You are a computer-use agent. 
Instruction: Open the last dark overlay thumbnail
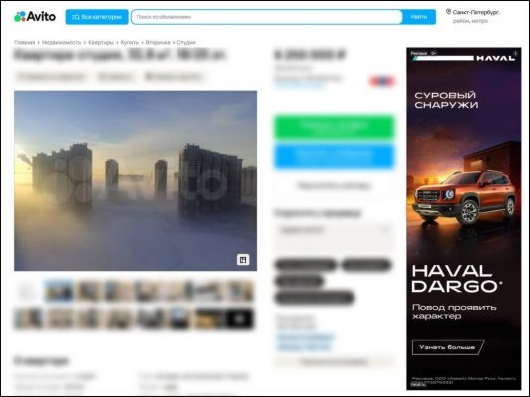pos(239,319)
